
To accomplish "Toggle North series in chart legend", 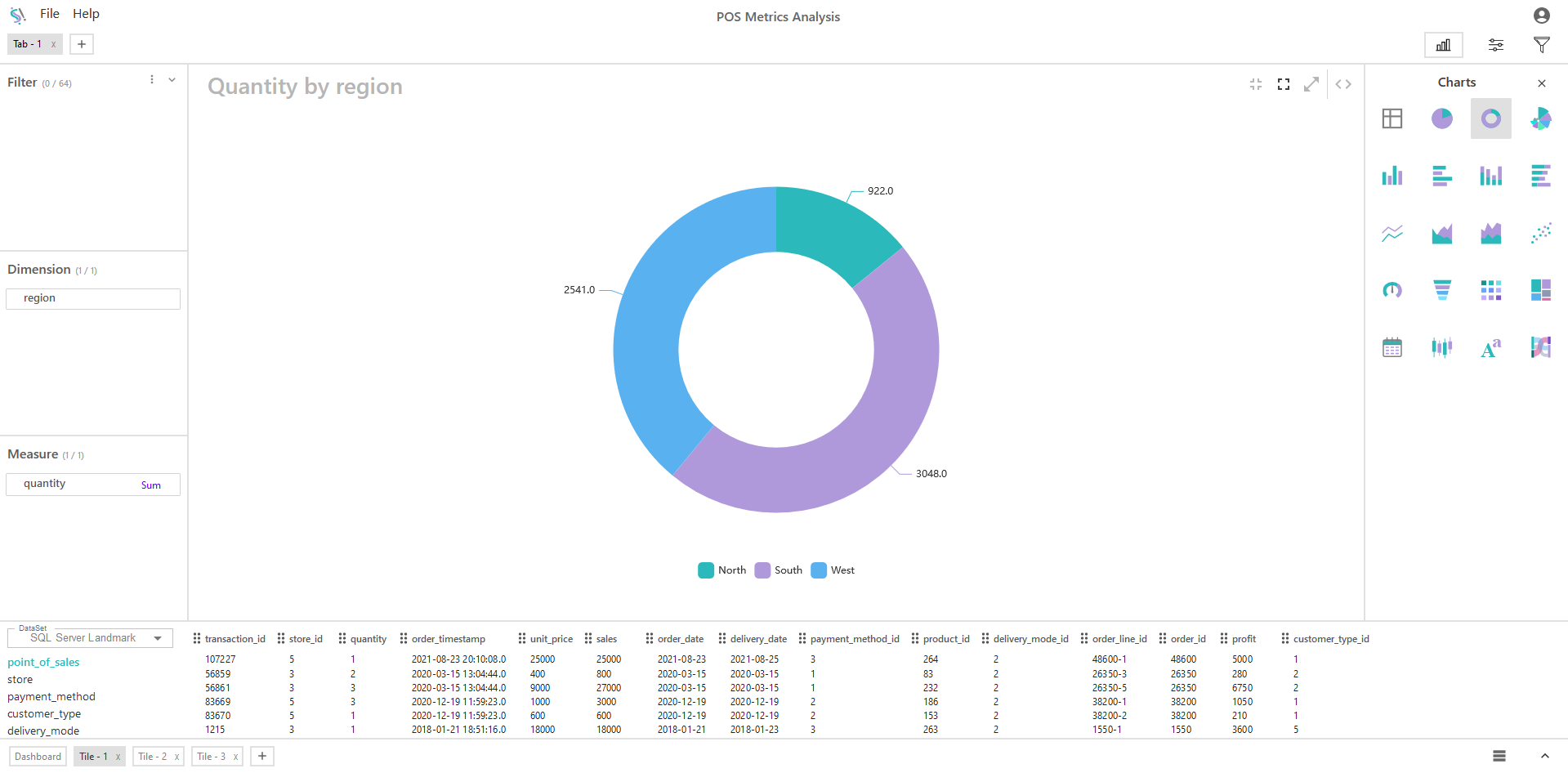I will (x=722, y=570).
